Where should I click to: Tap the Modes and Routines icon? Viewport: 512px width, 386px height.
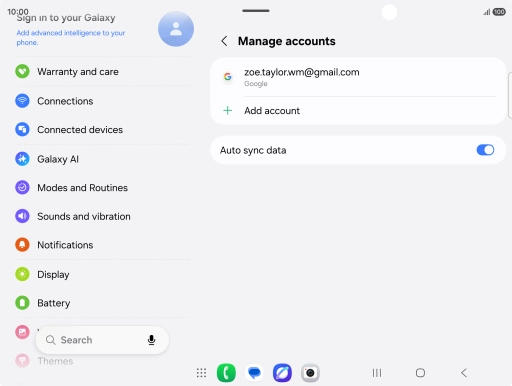pyautogui.click(x=22, y=188)
